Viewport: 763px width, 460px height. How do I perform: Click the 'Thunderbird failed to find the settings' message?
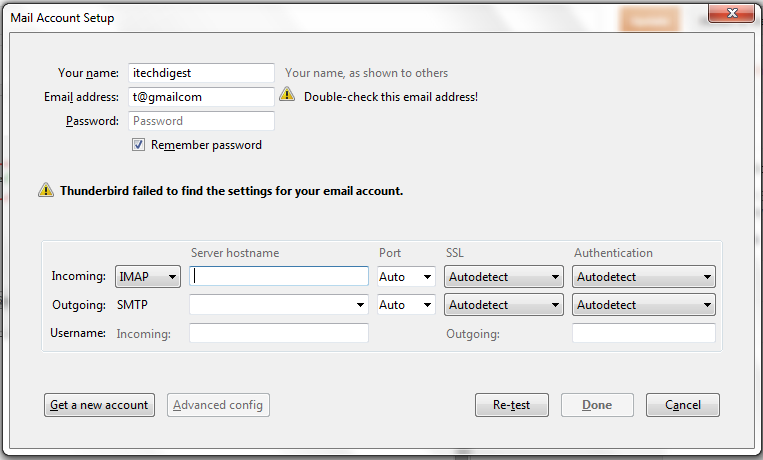point(232,191)
